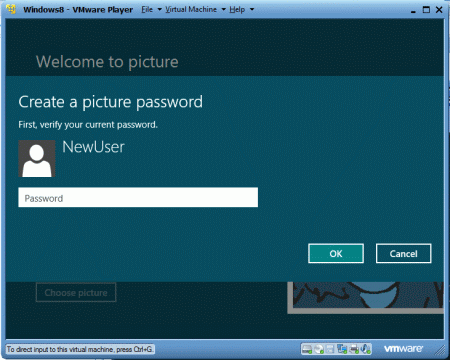
Task: Maximize the VMware Player window
Action: click(x=426, y=10)
